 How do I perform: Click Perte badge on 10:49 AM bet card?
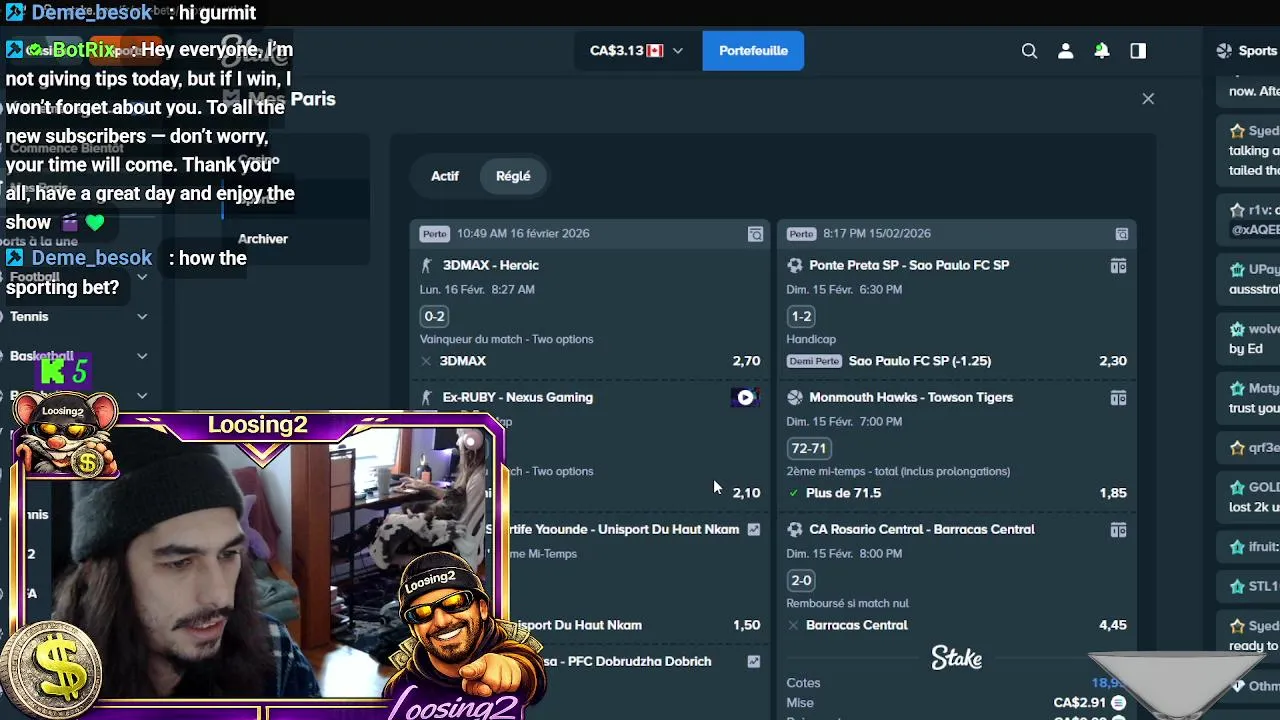coord(434,234)
